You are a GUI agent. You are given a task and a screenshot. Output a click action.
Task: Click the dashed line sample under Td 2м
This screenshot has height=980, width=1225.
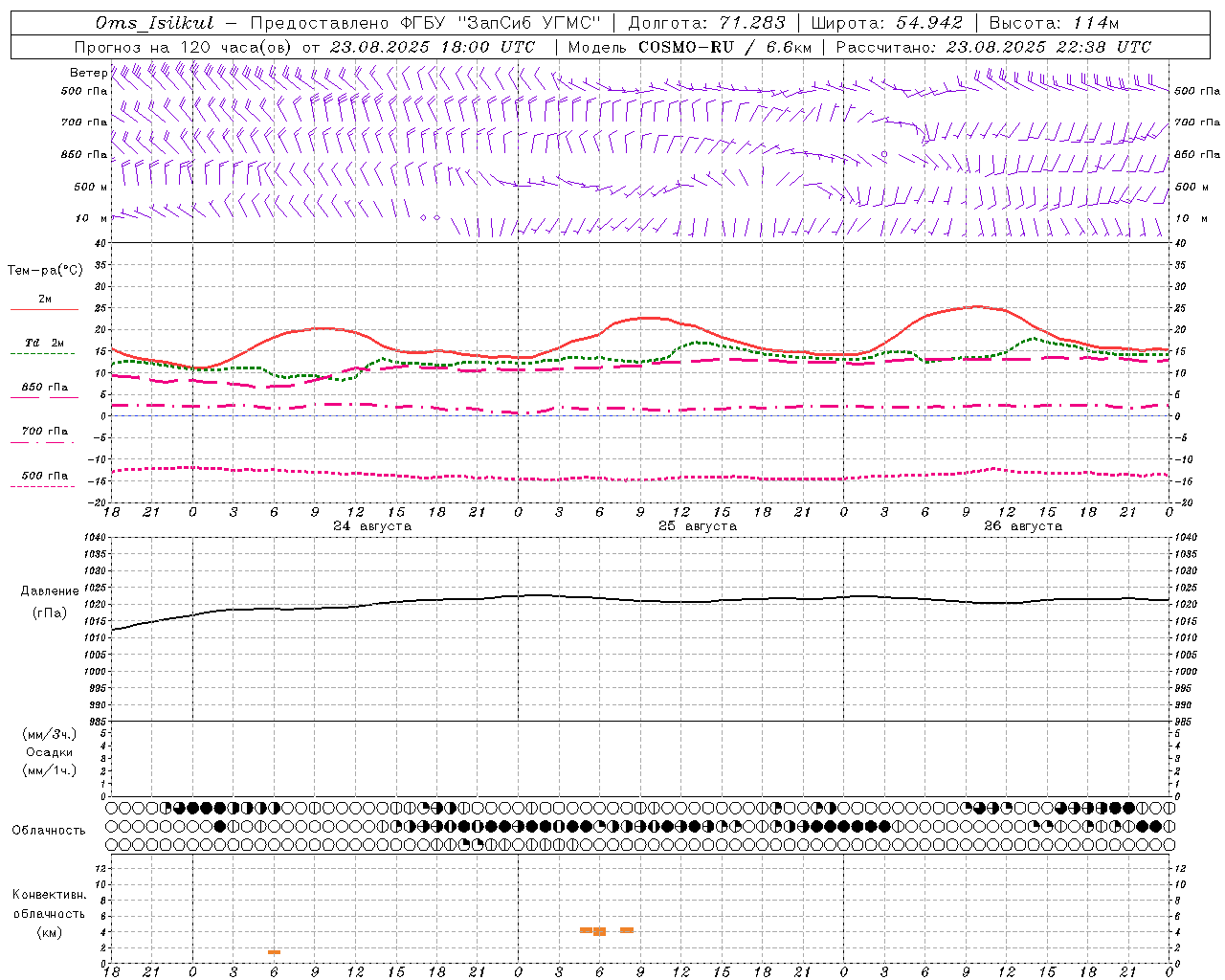point(43,354)
